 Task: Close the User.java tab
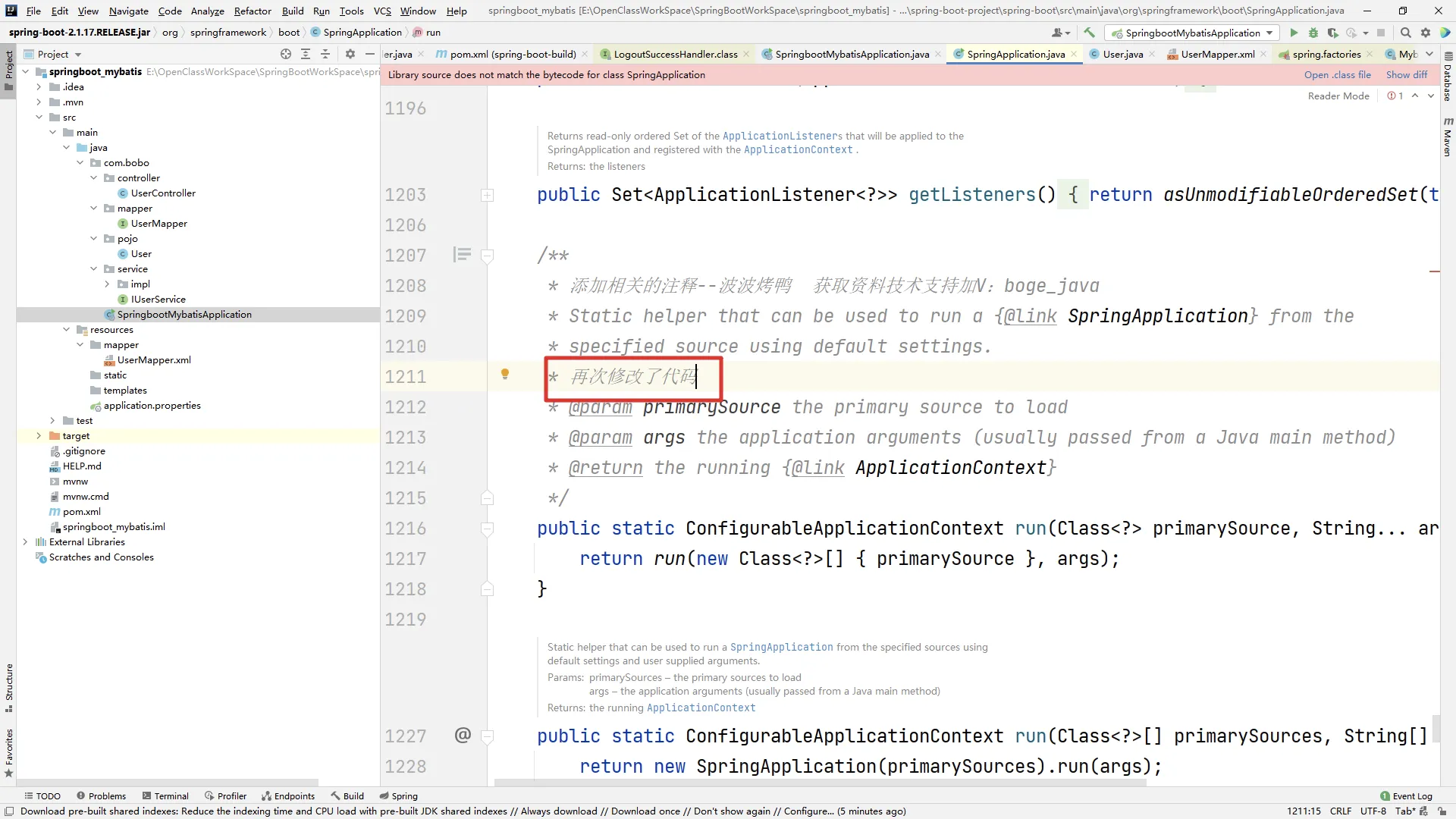[x=1152, y=54]
